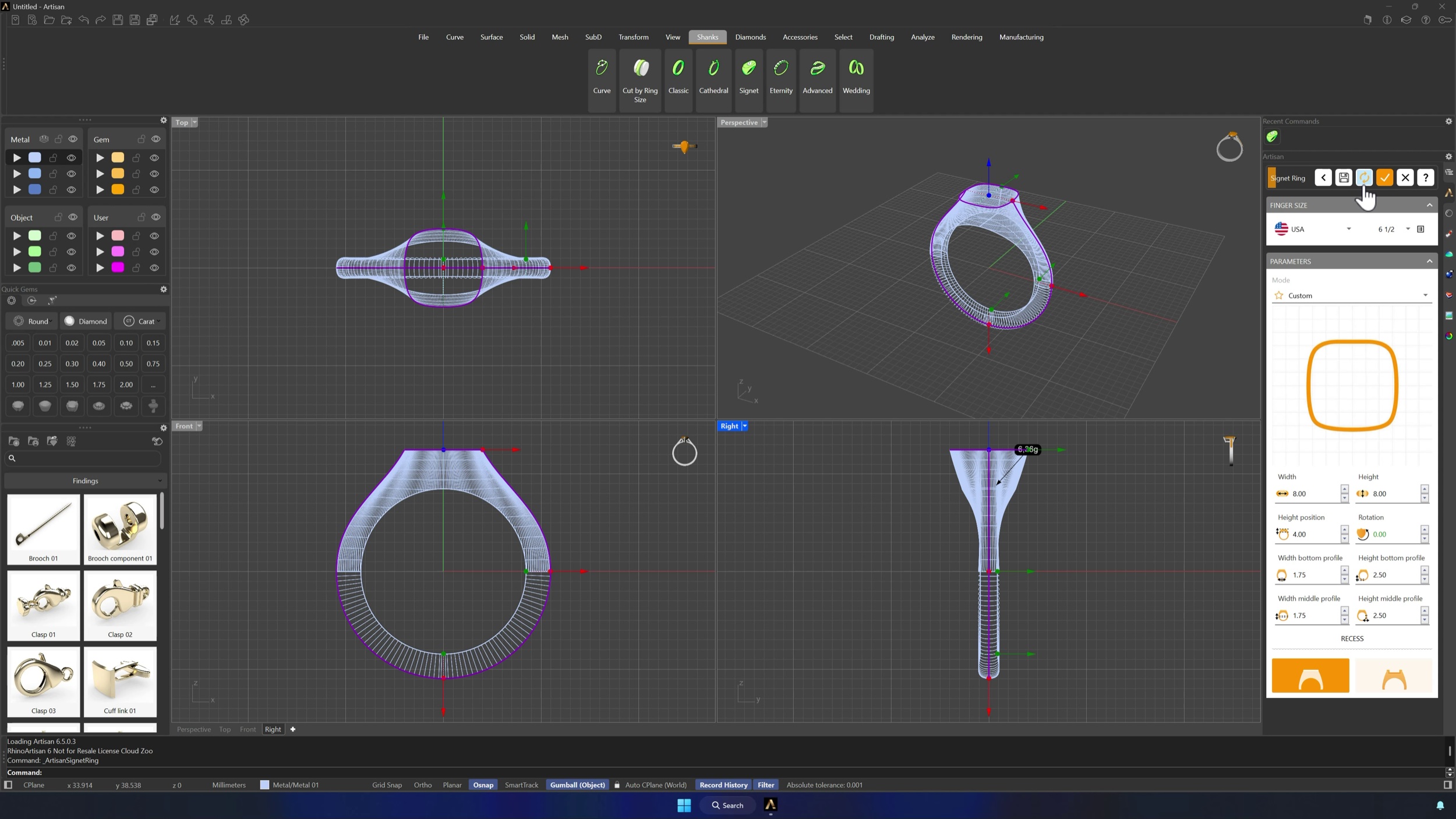Open the File menu
Image resolution: width=1456 pixels, height=819 pixels.
[423, 37]
